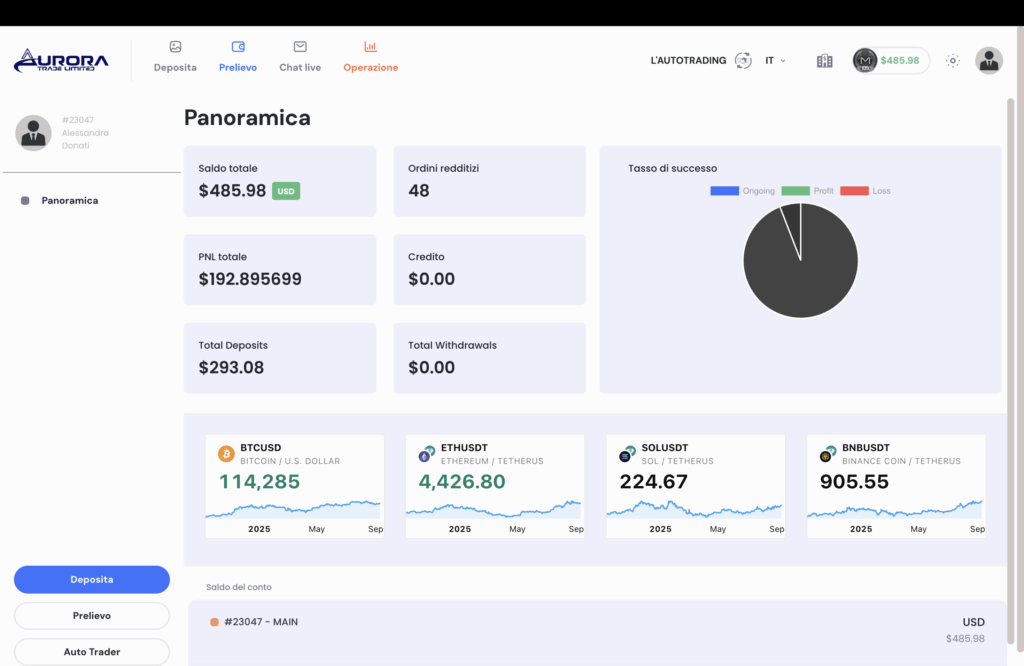Click the profile avatar in top right
Image resolution: width=1024 pixels, height=666 pixels.
pyautogui.click(x=988, y=61)
